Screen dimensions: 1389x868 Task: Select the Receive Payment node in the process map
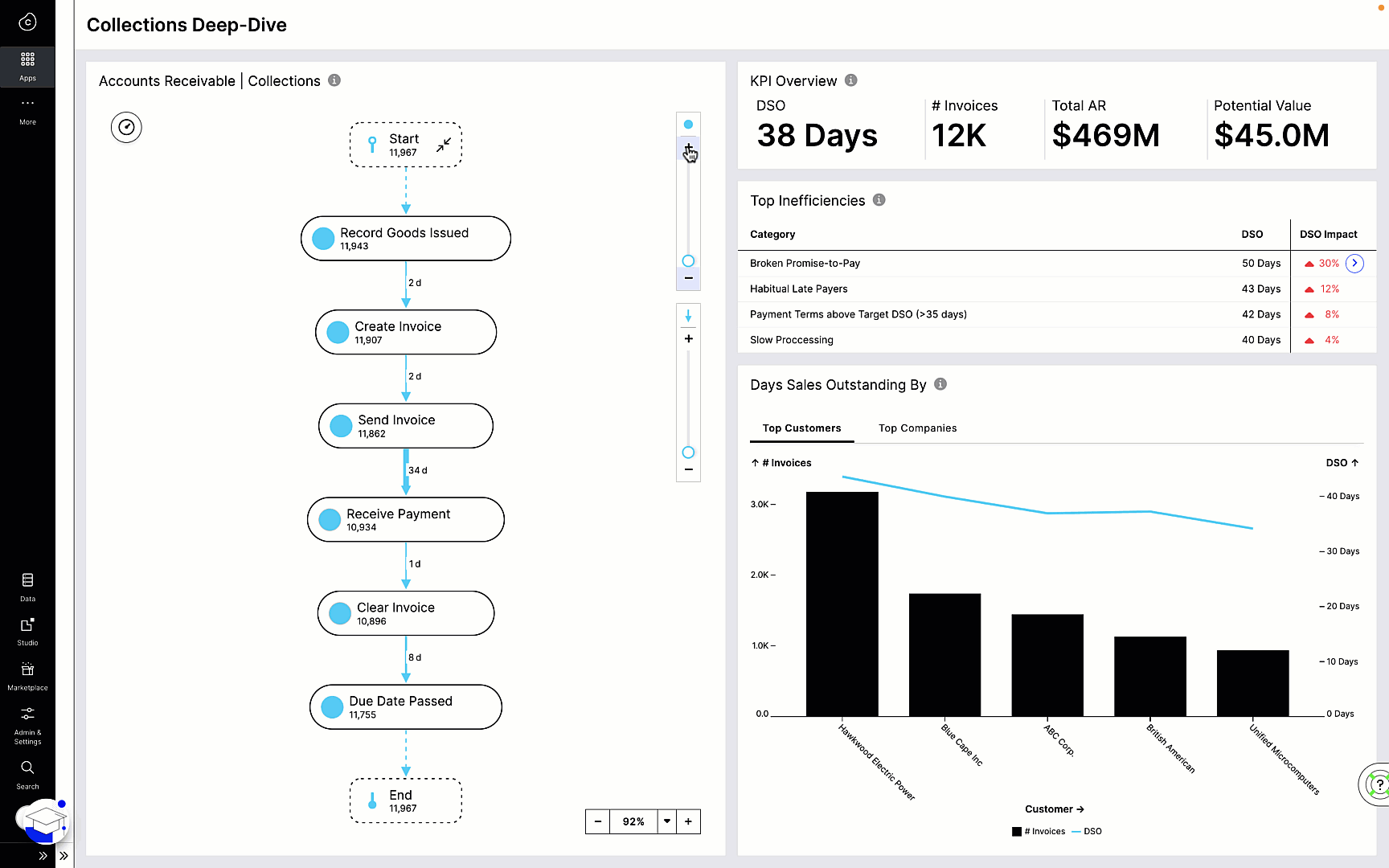[405, 519]
